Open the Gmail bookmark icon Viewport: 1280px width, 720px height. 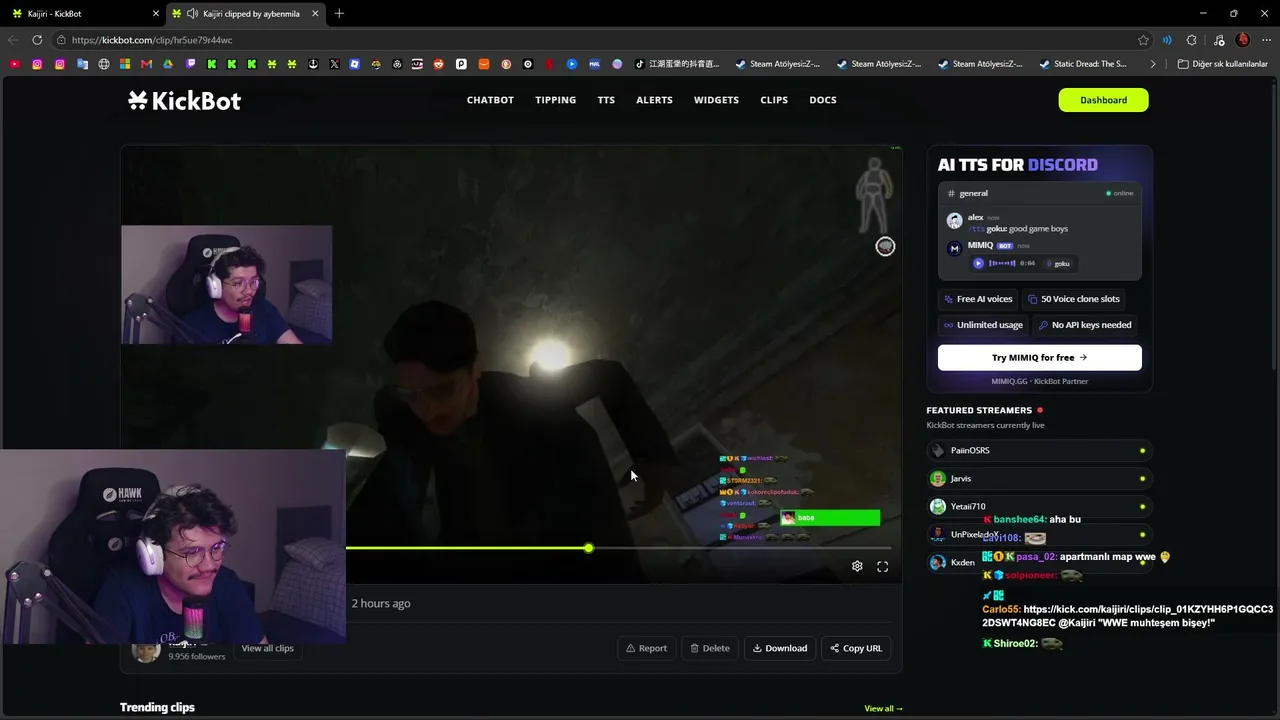pos(146,64)
